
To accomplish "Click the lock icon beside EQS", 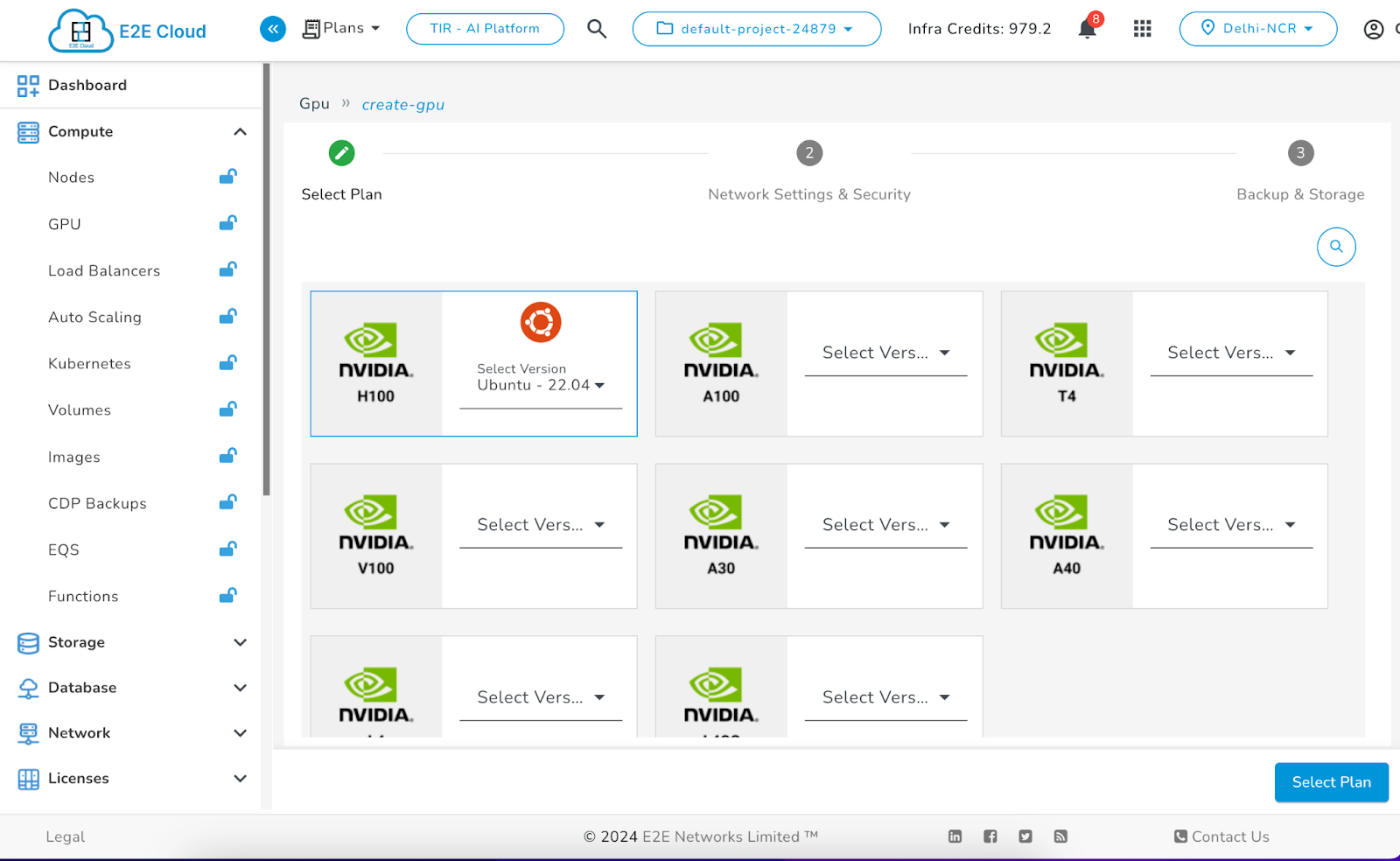I will (227, 549).
